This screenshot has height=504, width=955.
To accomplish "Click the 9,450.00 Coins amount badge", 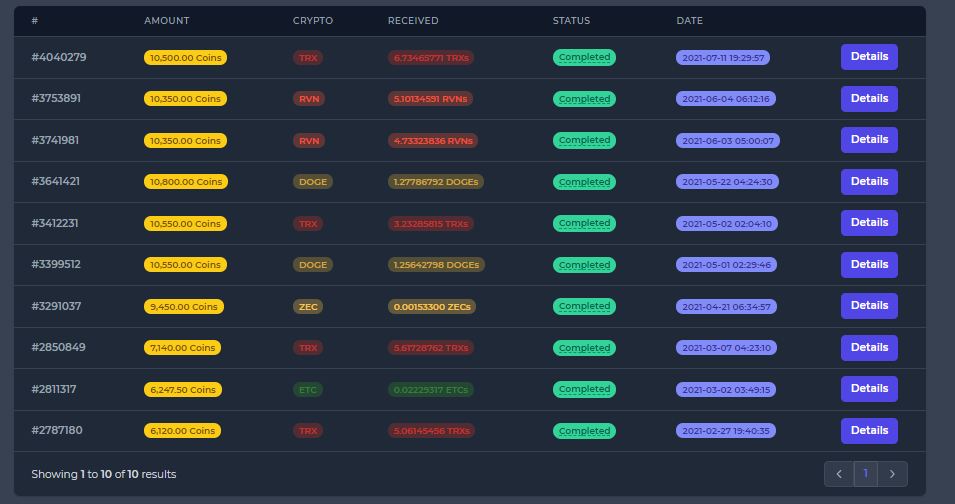I will coord(184,307).
